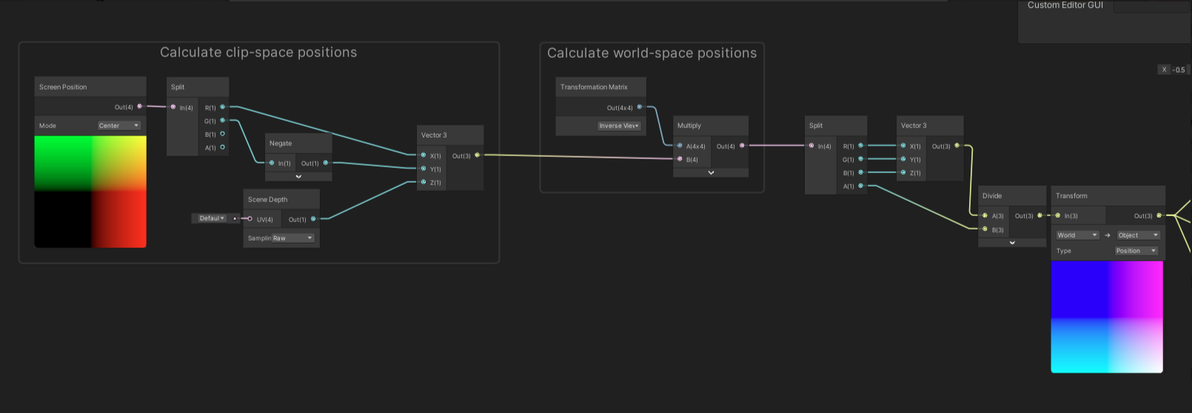Collapse the Negate node preview chevron
1192x413 pixels.
click(x=299, y=176)
